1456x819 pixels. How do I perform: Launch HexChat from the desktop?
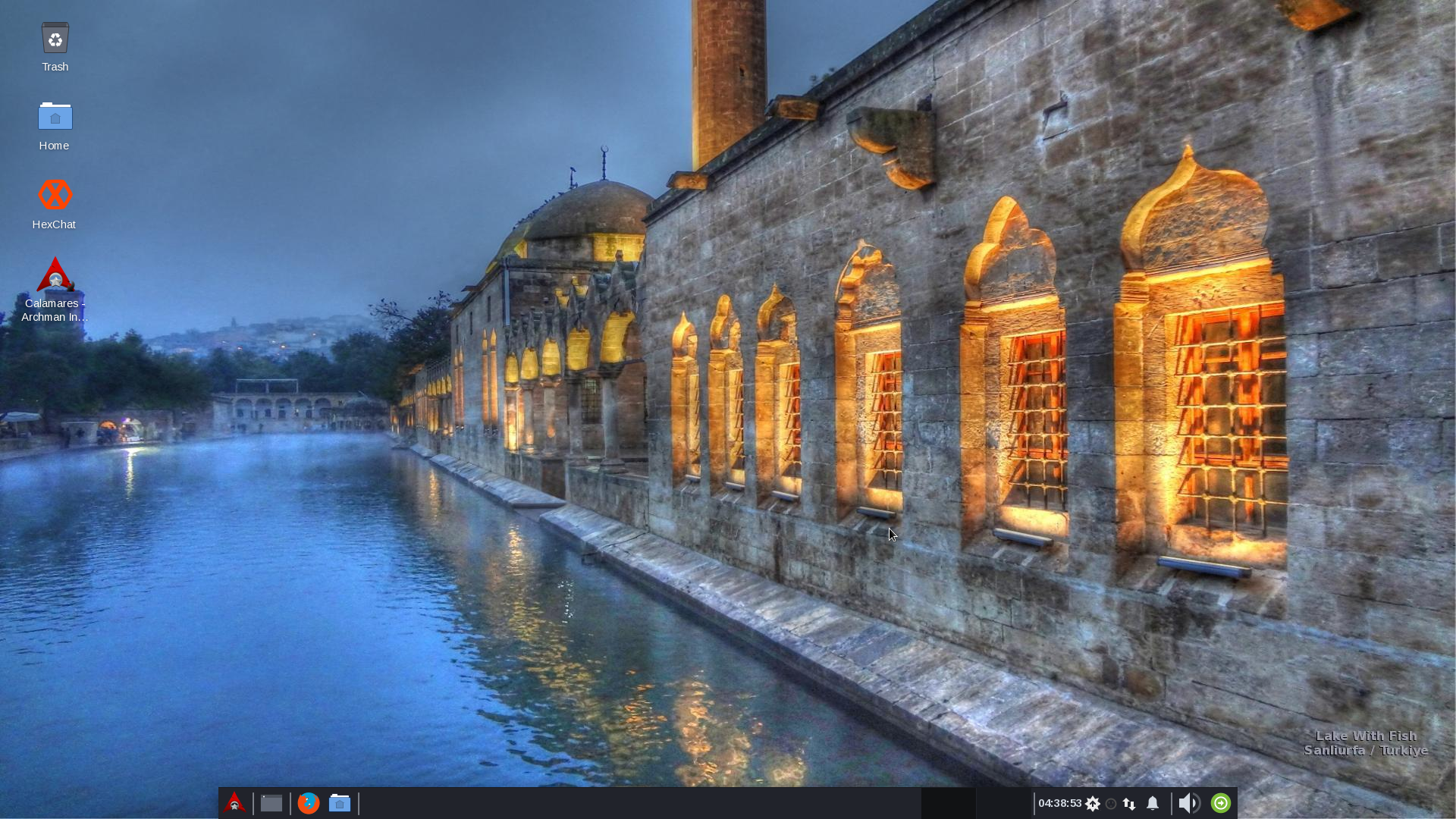tap(55, 196)
